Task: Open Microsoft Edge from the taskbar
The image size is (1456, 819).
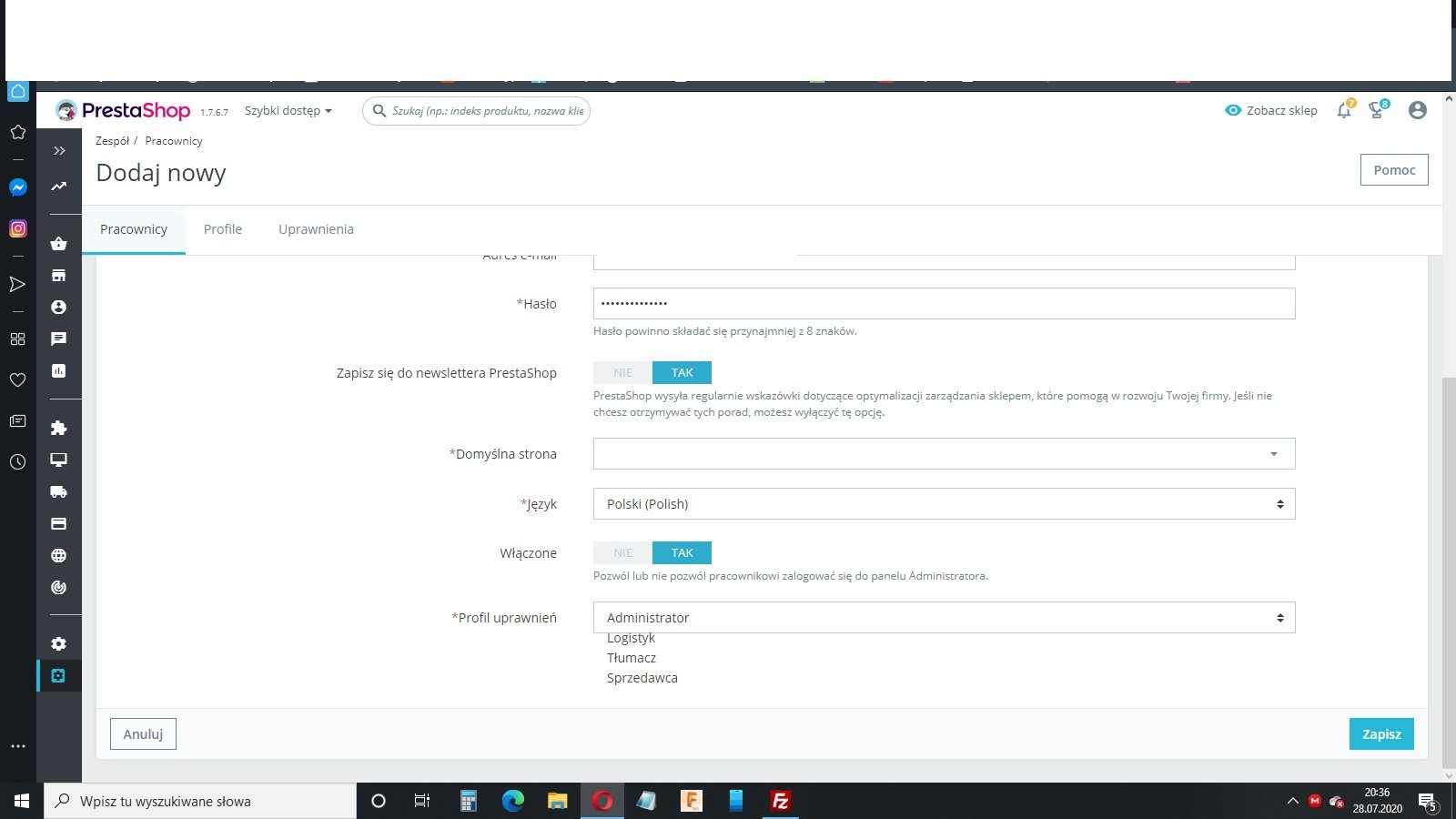Action: (x=513, y=801)
